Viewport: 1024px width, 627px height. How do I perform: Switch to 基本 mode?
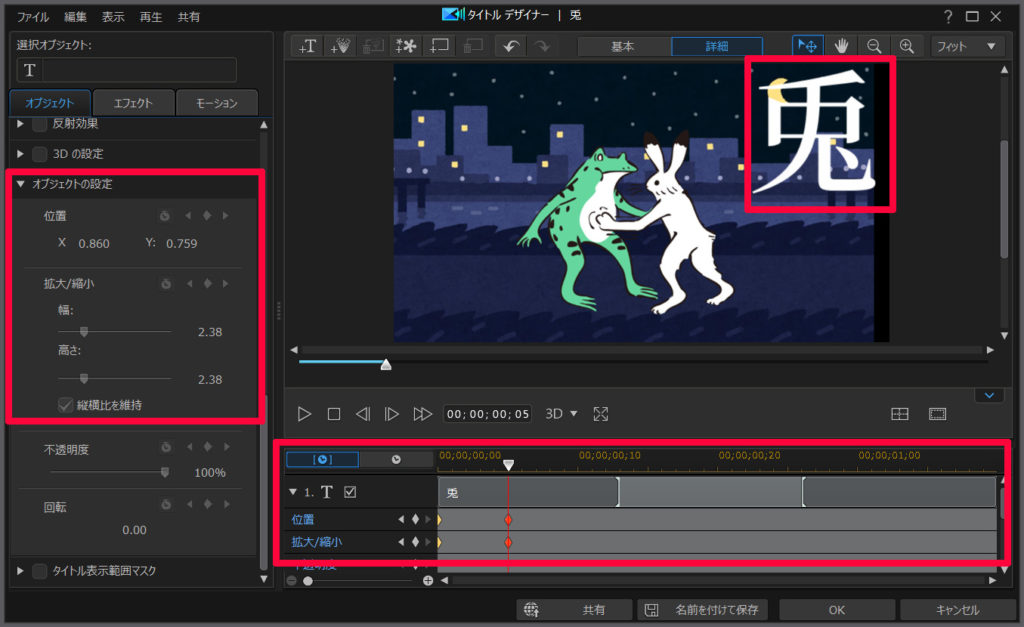(x=623, y=46)
